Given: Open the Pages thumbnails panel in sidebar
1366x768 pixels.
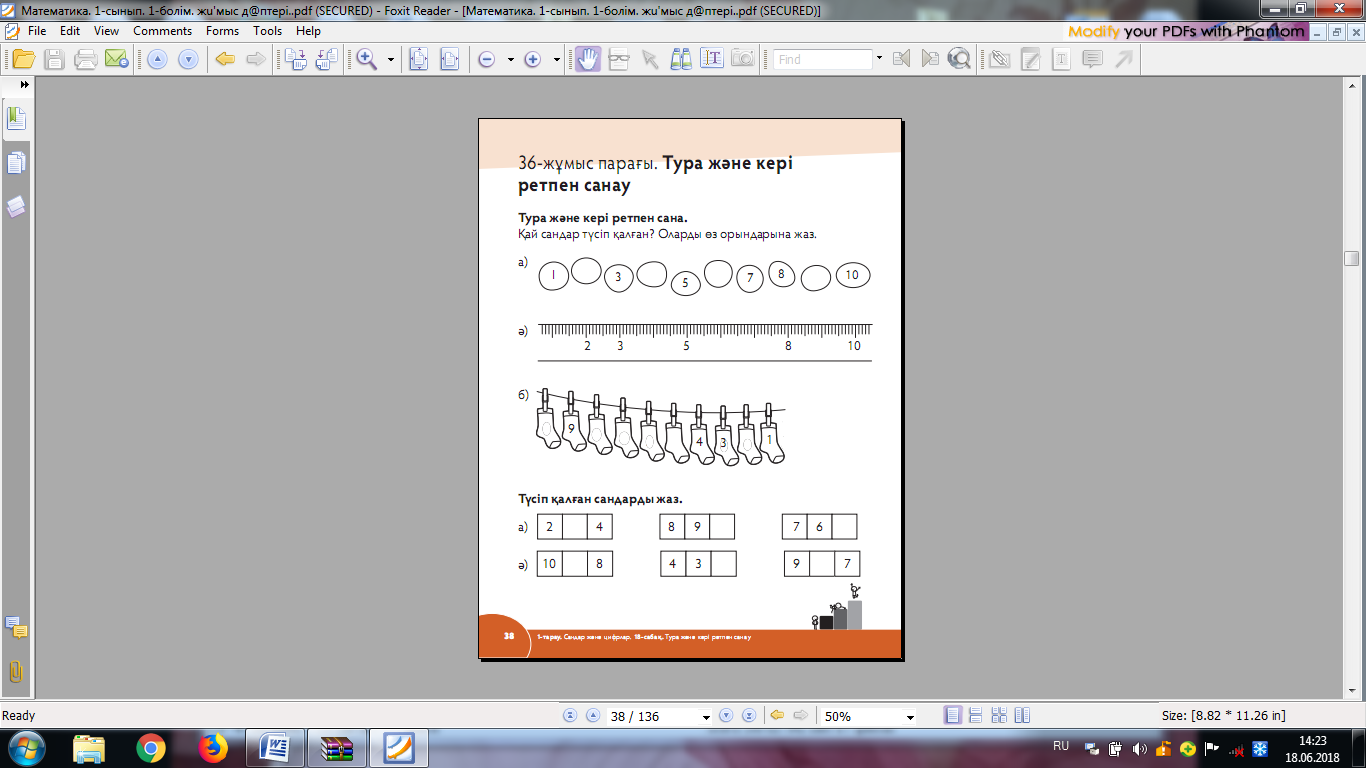Looking at the screenshot, I should 17,163.
